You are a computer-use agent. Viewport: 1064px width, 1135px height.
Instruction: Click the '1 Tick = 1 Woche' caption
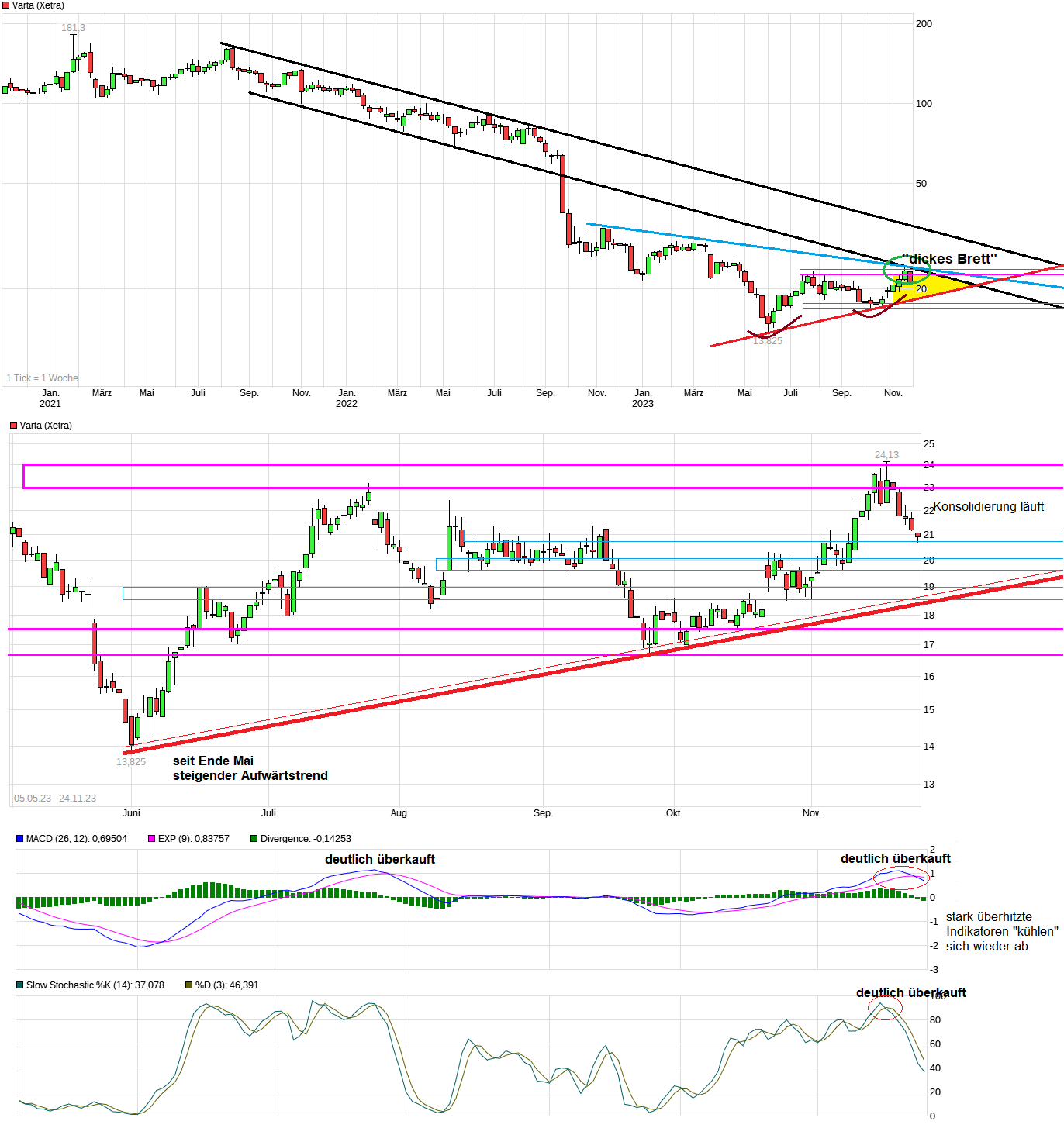41,378
